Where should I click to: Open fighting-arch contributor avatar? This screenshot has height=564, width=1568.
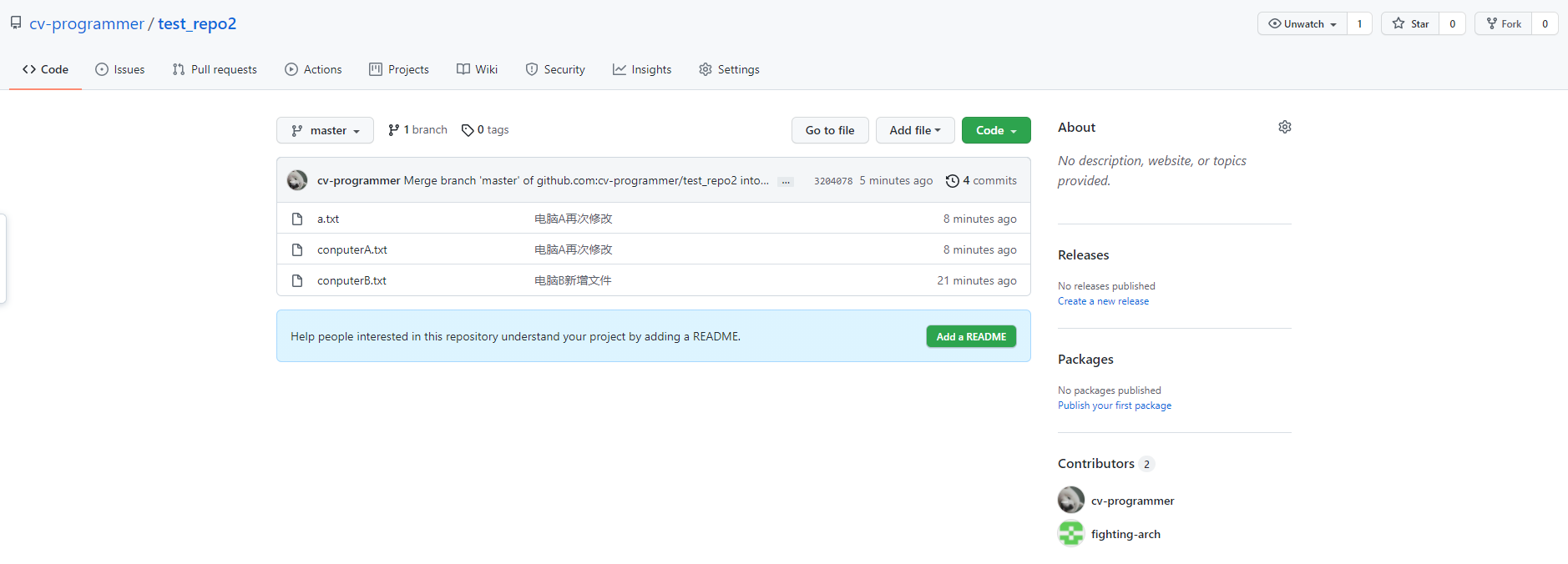point(1070,534)
